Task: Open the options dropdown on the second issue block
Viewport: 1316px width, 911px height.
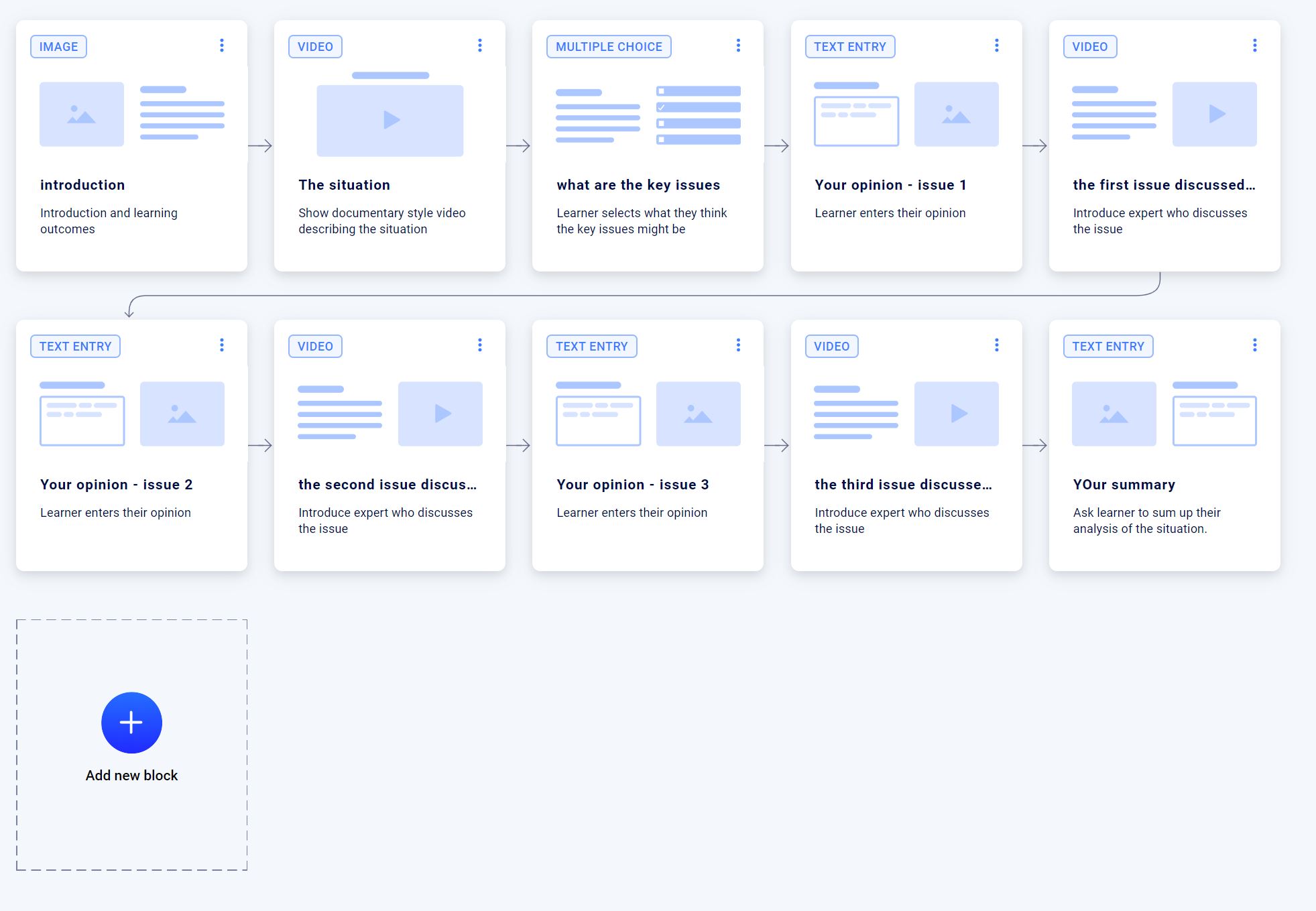Action: [x=480, y=345]
